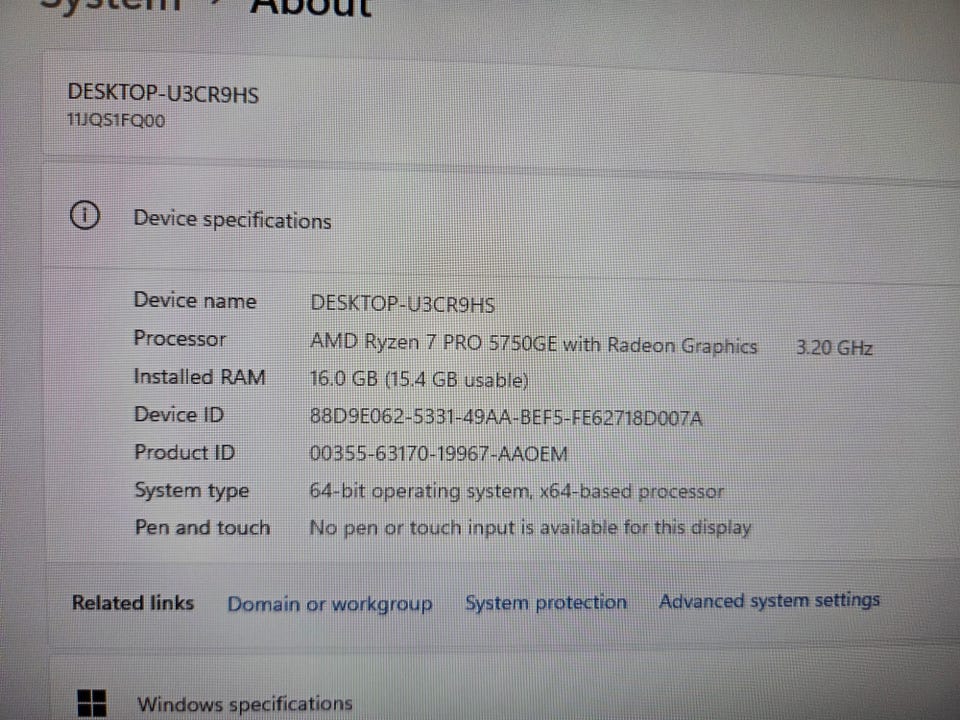
Task: Click the 3.20 GHz clock speed value
Action: coord(834,348)
